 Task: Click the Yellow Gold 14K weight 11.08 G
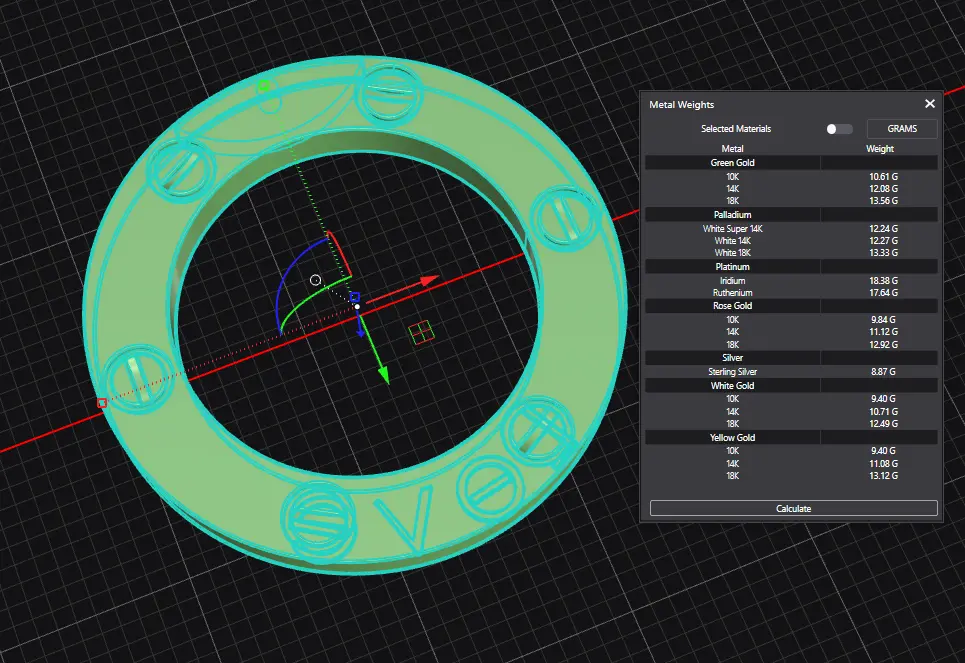[883, 464]
